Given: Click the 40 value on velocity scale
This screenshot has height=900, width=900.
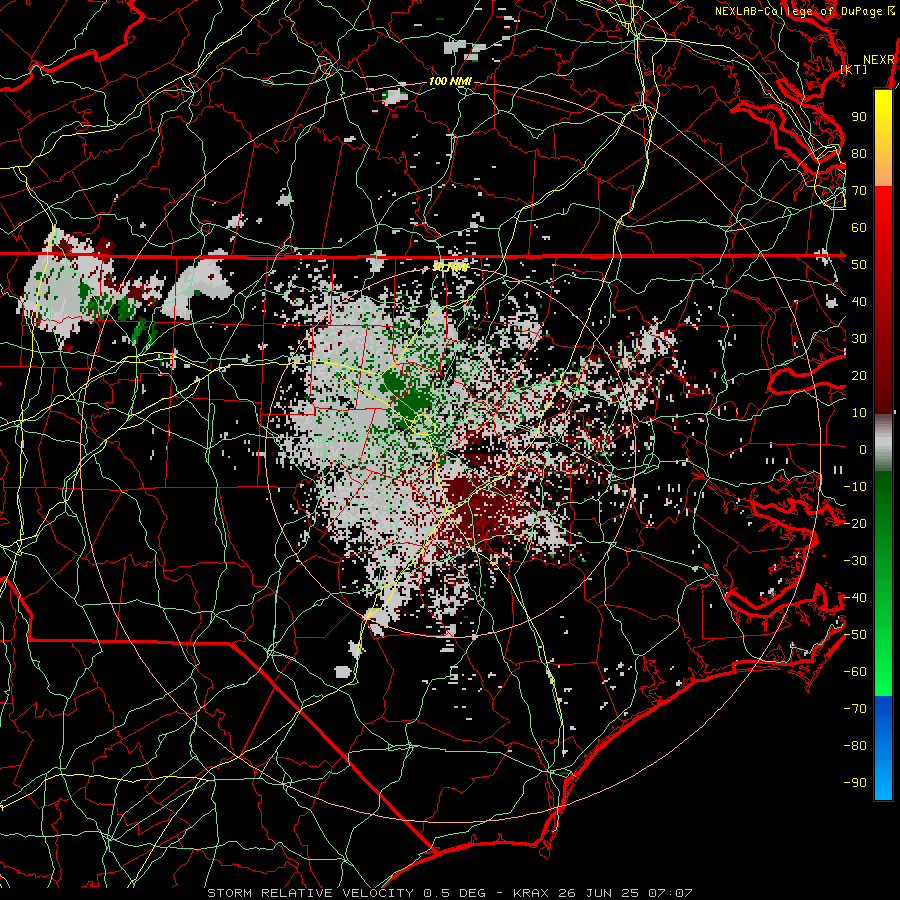Looking at the screenshot, I should click(x=859, y=302).
